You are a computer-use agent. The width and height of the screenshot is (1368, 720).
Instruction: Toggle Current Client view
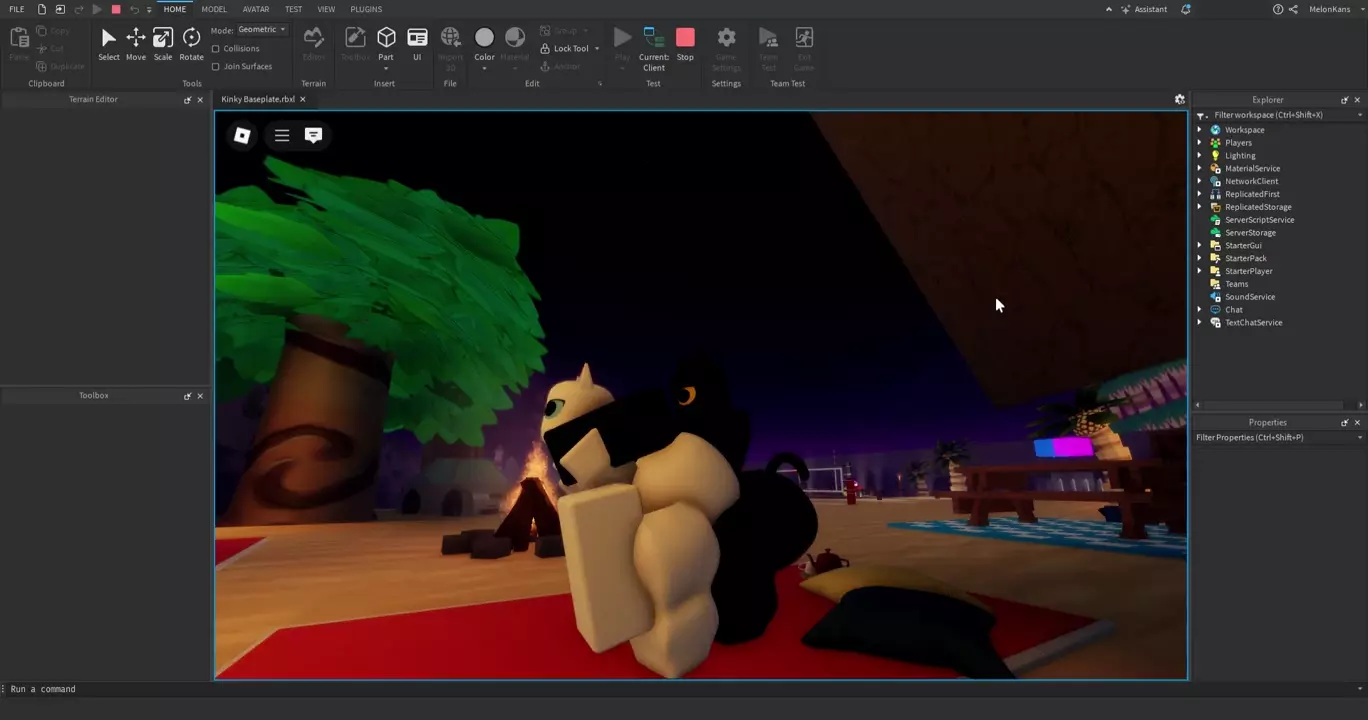pos(654,46)
